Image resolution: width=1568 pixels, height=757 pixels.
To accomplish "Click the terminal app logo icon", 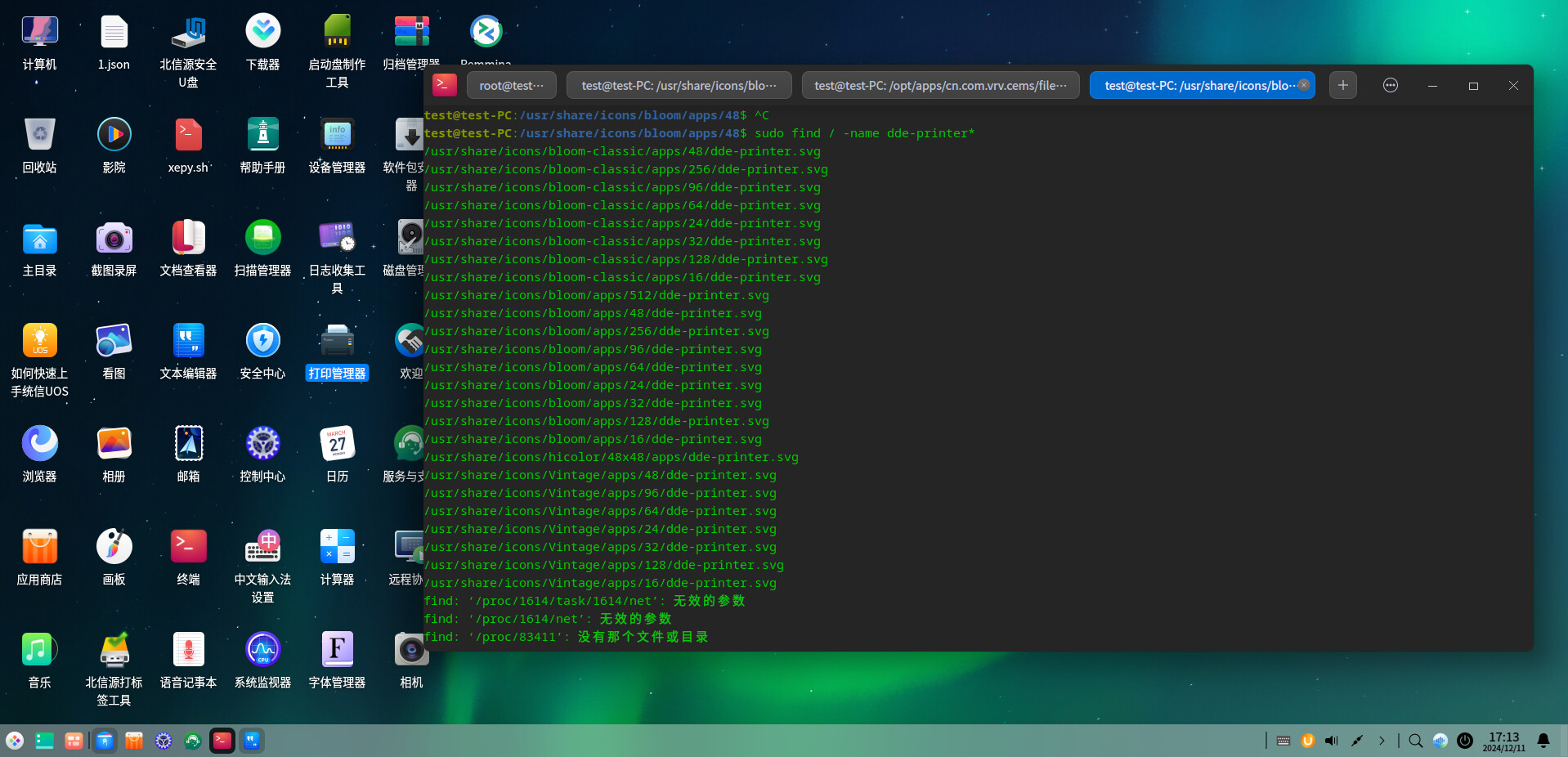I will click(445, 85).
